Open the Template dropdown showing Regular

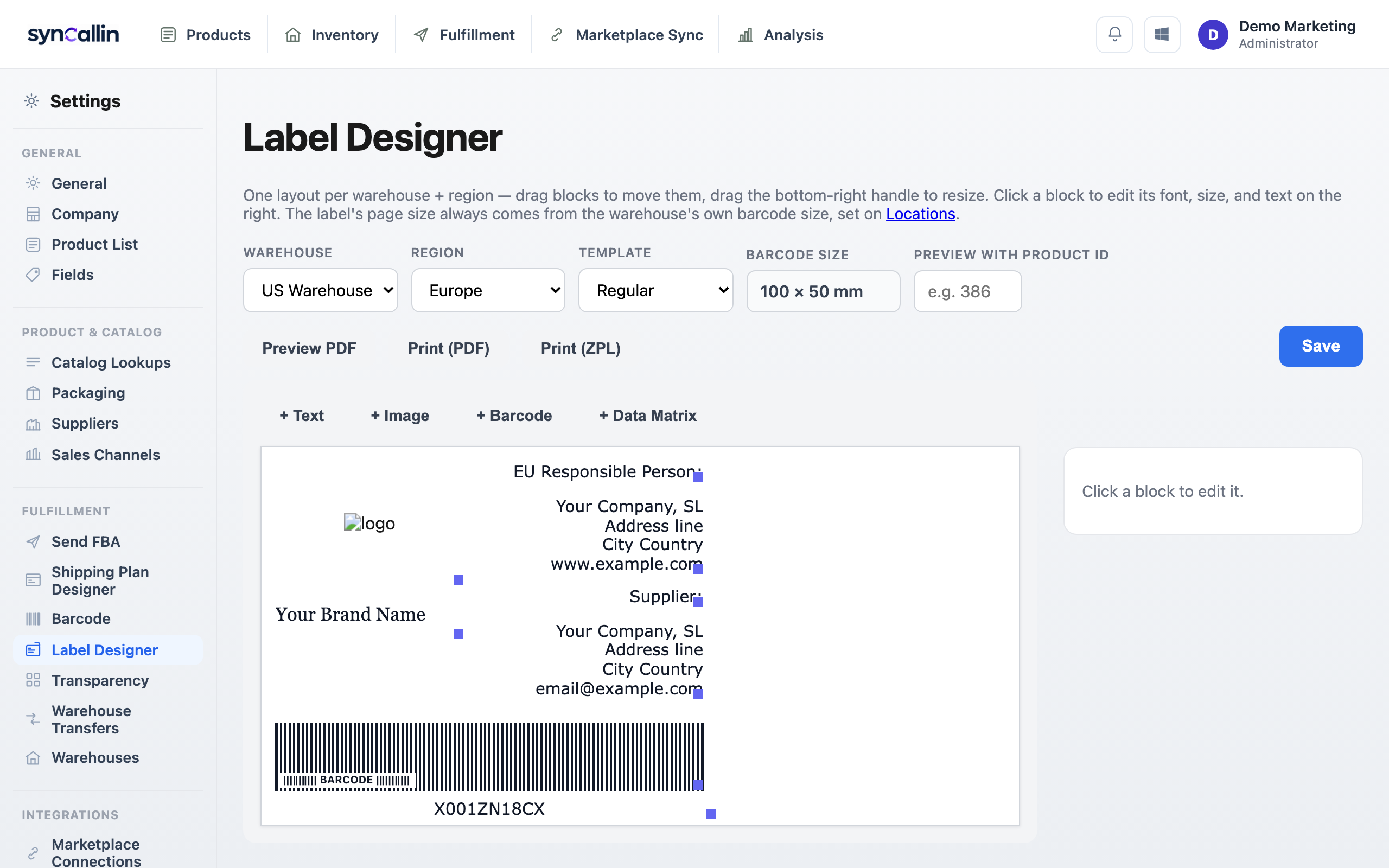655,290
